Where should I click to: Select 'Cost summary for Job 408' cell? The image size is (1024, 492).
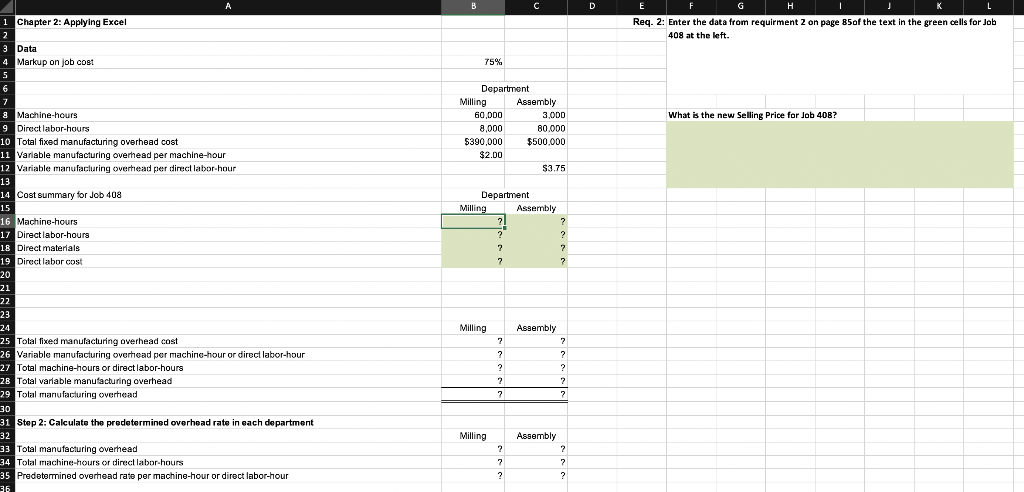(227, 195)
